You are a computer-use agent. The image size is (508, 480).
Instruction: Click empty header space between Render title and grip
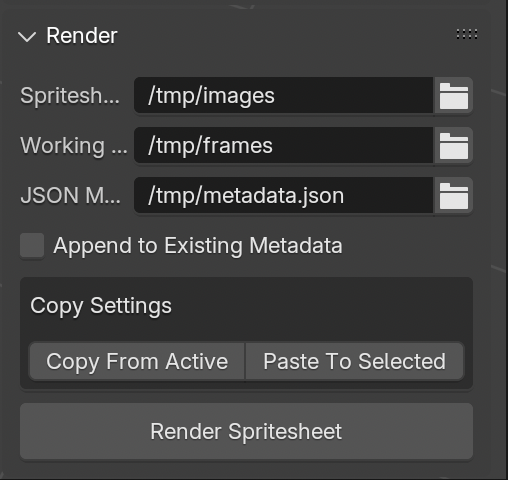tap(287, 35)
